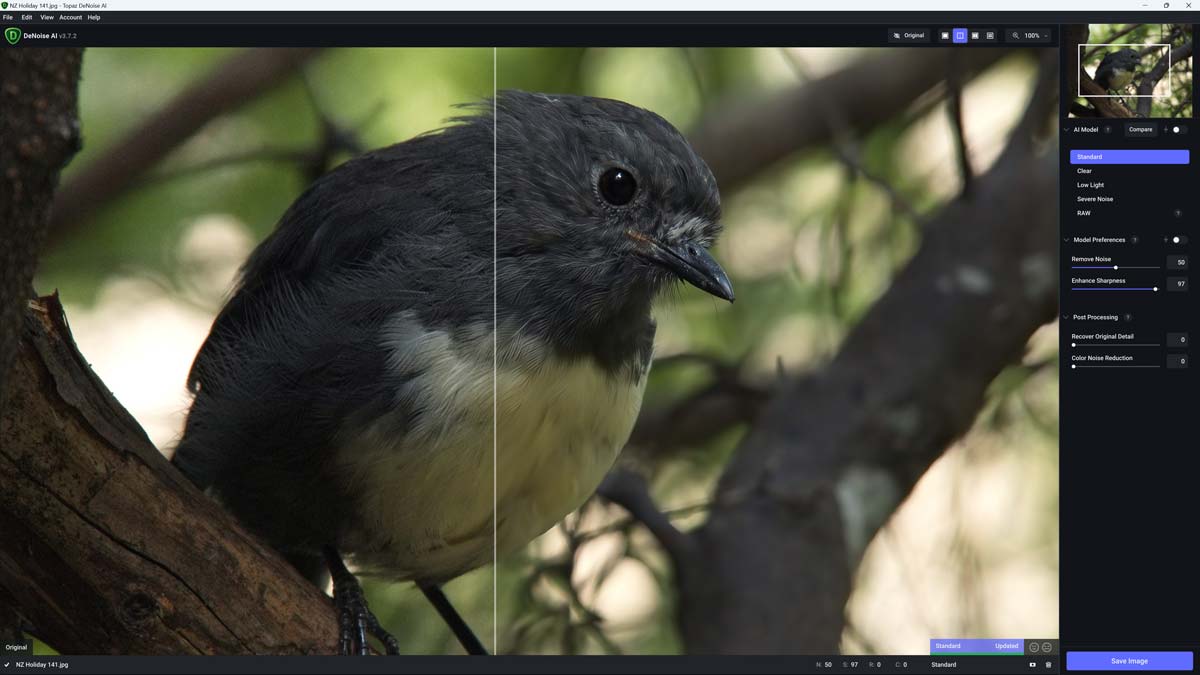Open the File menu

coord(7,17)
